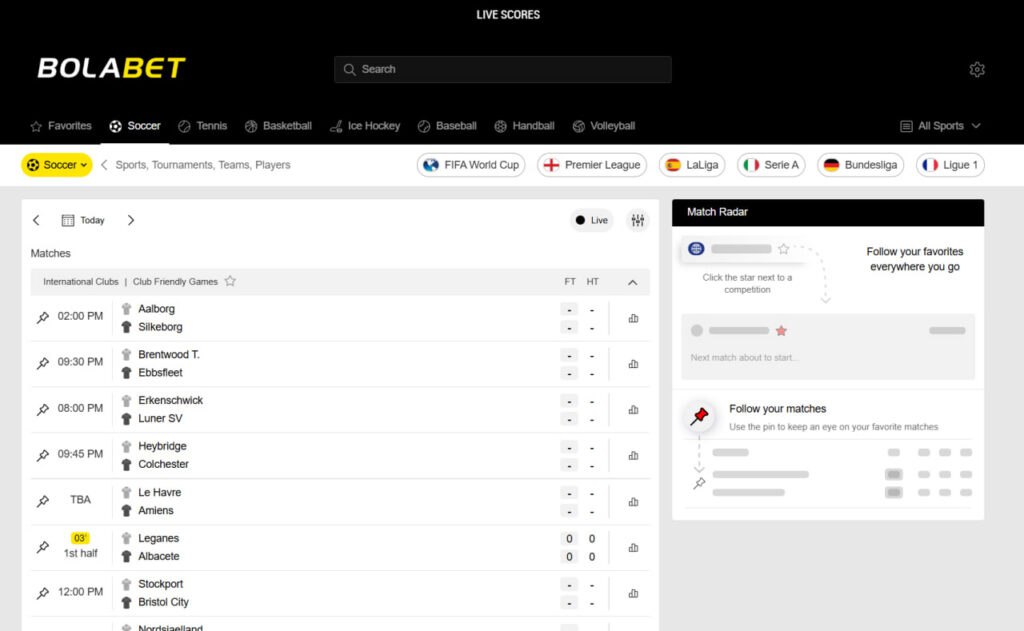Image resolution: width=1024 pixels, height=631 pixels.
Task: Open statistics for Heybridge vs Colchester
Action: point(633,455)
